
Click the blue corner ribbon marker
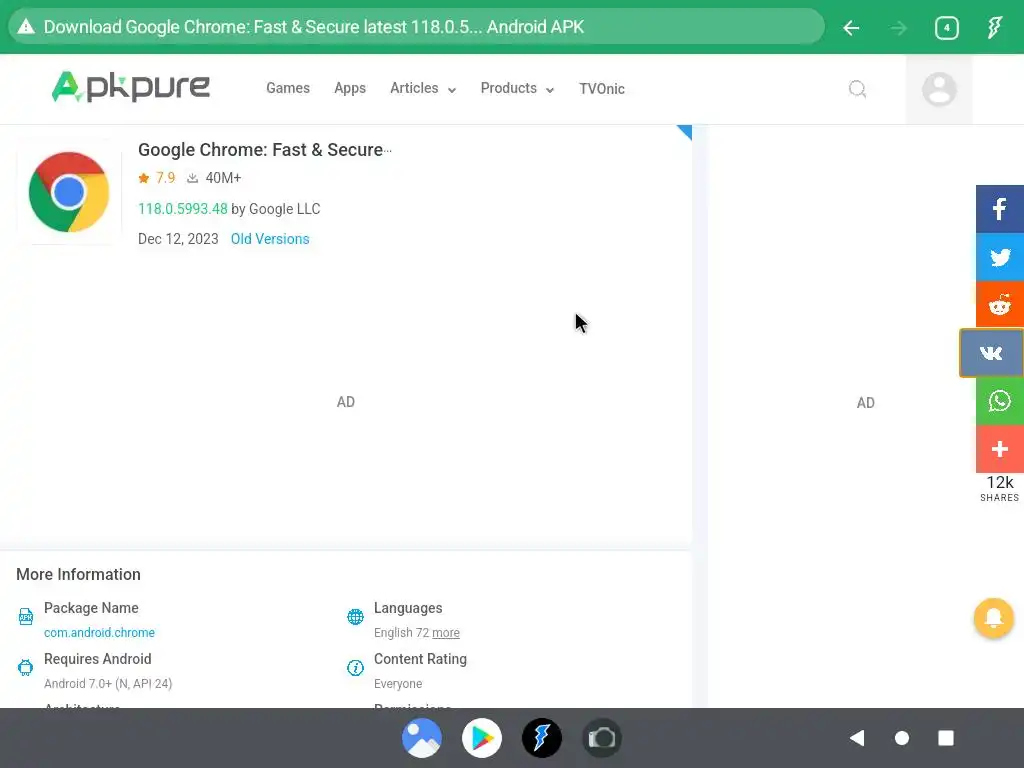coord(686,131)
